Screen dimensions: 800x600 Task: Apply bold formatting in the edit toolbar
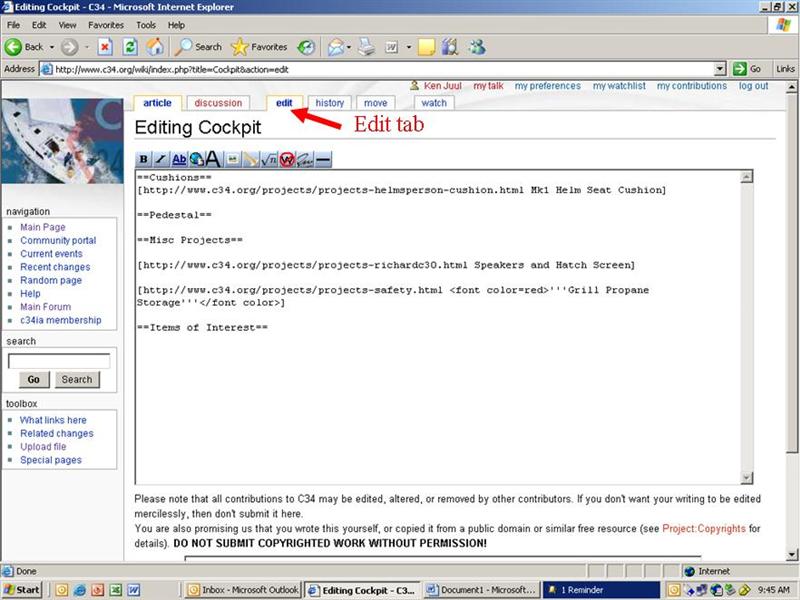pos(144,159)
